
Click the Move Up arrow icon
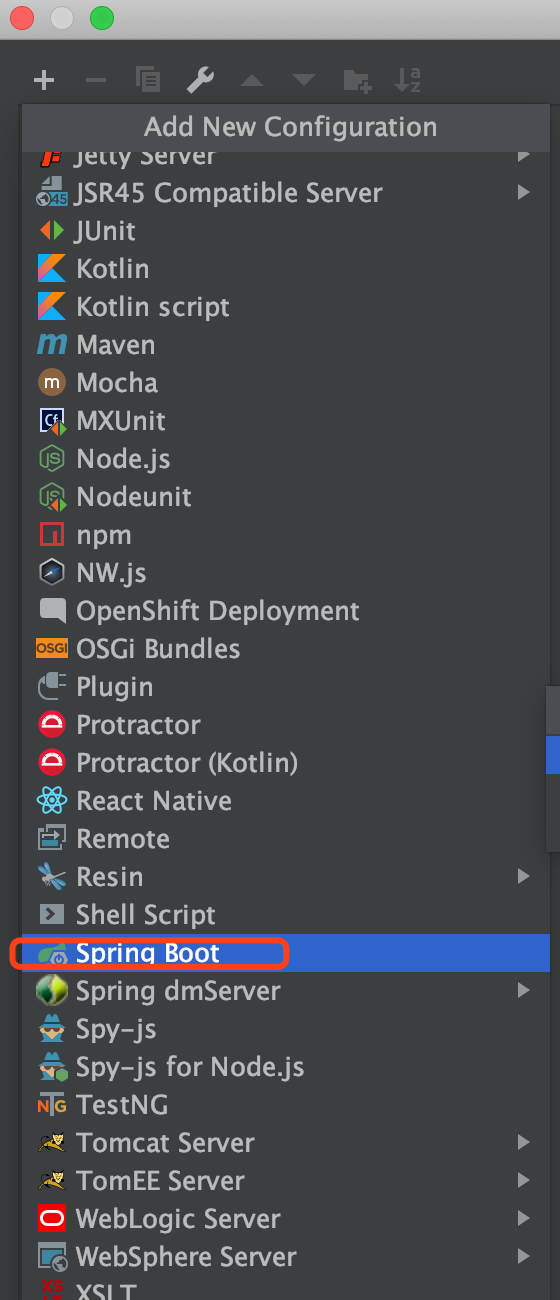pos(252,81)
